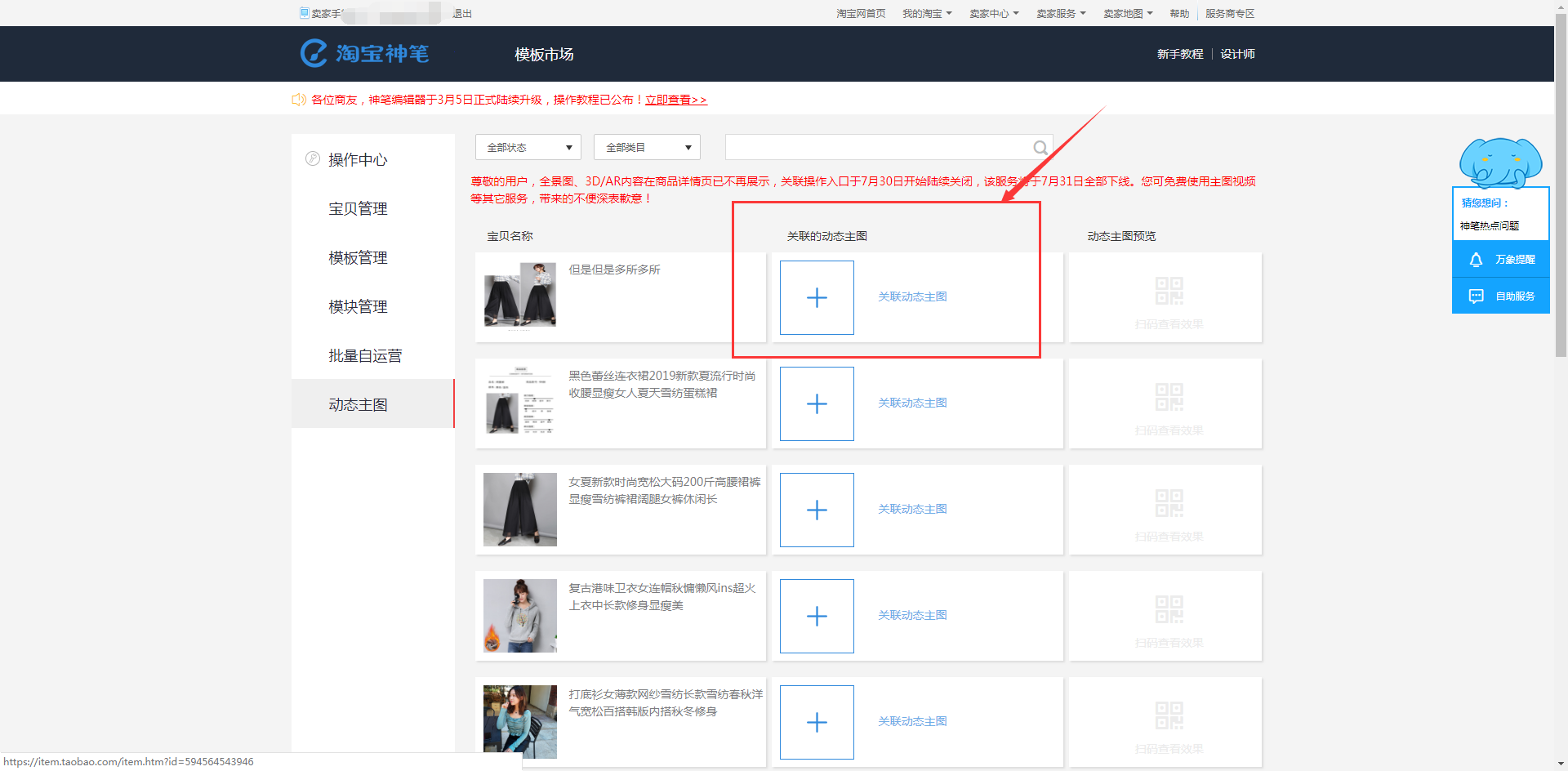Select 模板管理 in the sidebar
Viewport: 1568px width, 771px height.
pos(358,258)
